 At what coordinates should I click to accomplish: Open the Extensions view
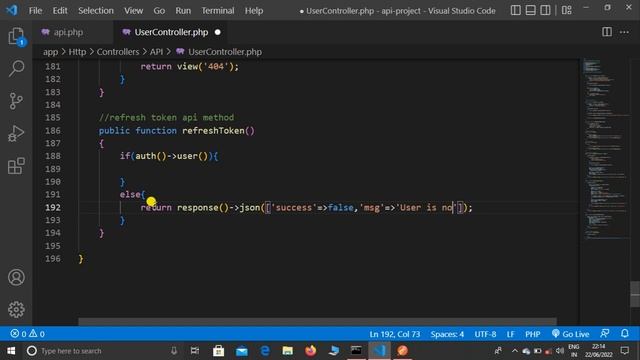click(x=16, y=166)
